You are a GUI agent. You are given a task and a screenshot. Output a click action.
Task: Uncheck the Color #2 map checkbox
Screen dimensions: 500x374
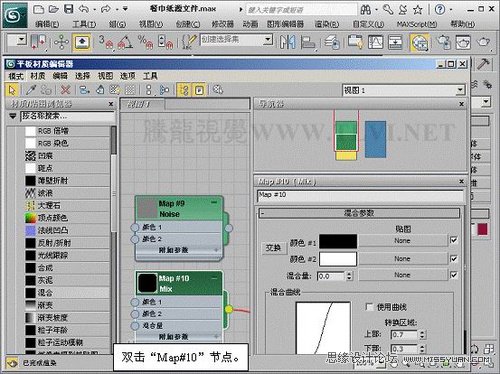pos(454,258)
